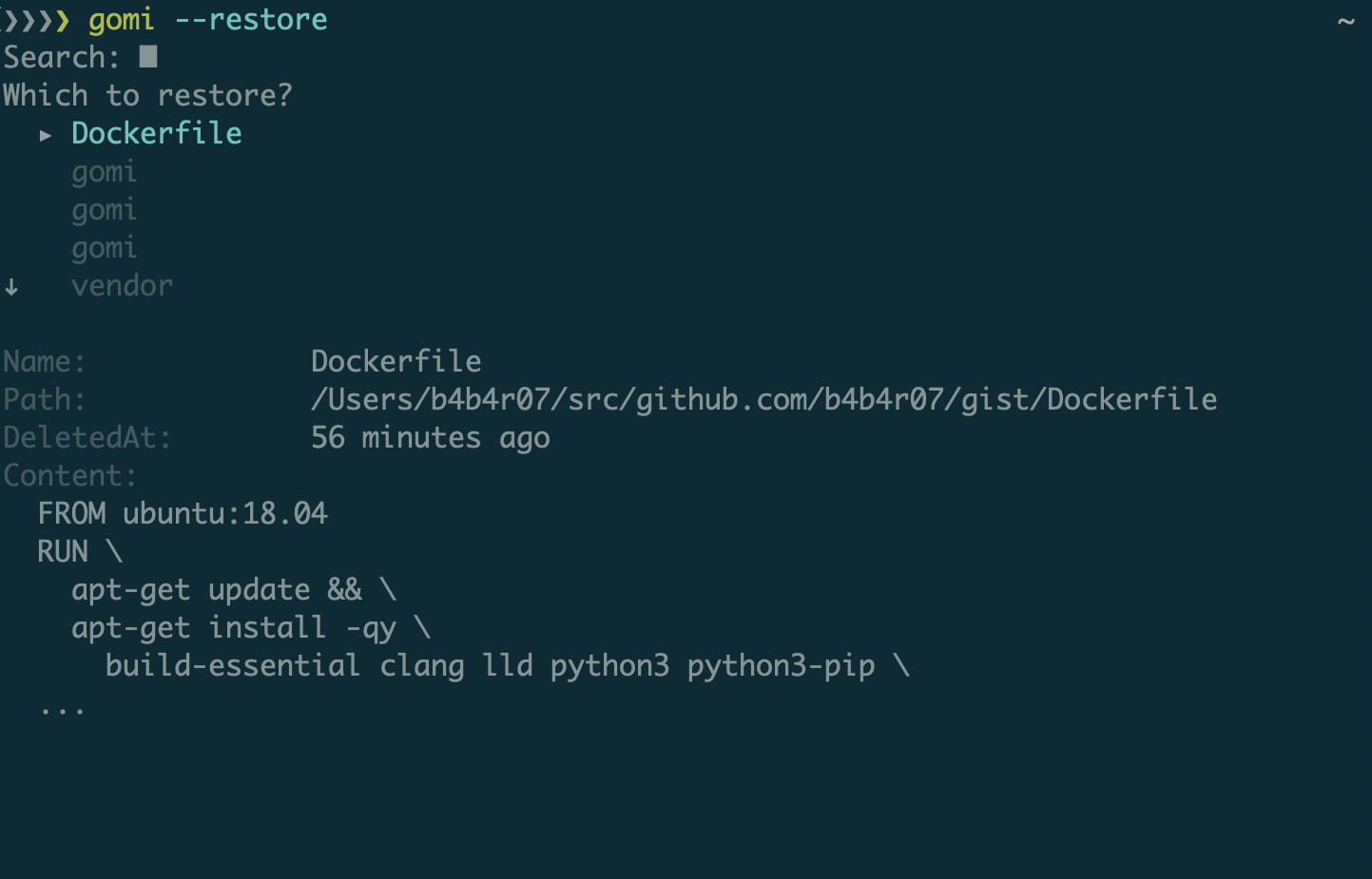Click the ellipsis below the content preview
Image resolution: width=1372 pixels, height=879 pixels.
[63, 709]
